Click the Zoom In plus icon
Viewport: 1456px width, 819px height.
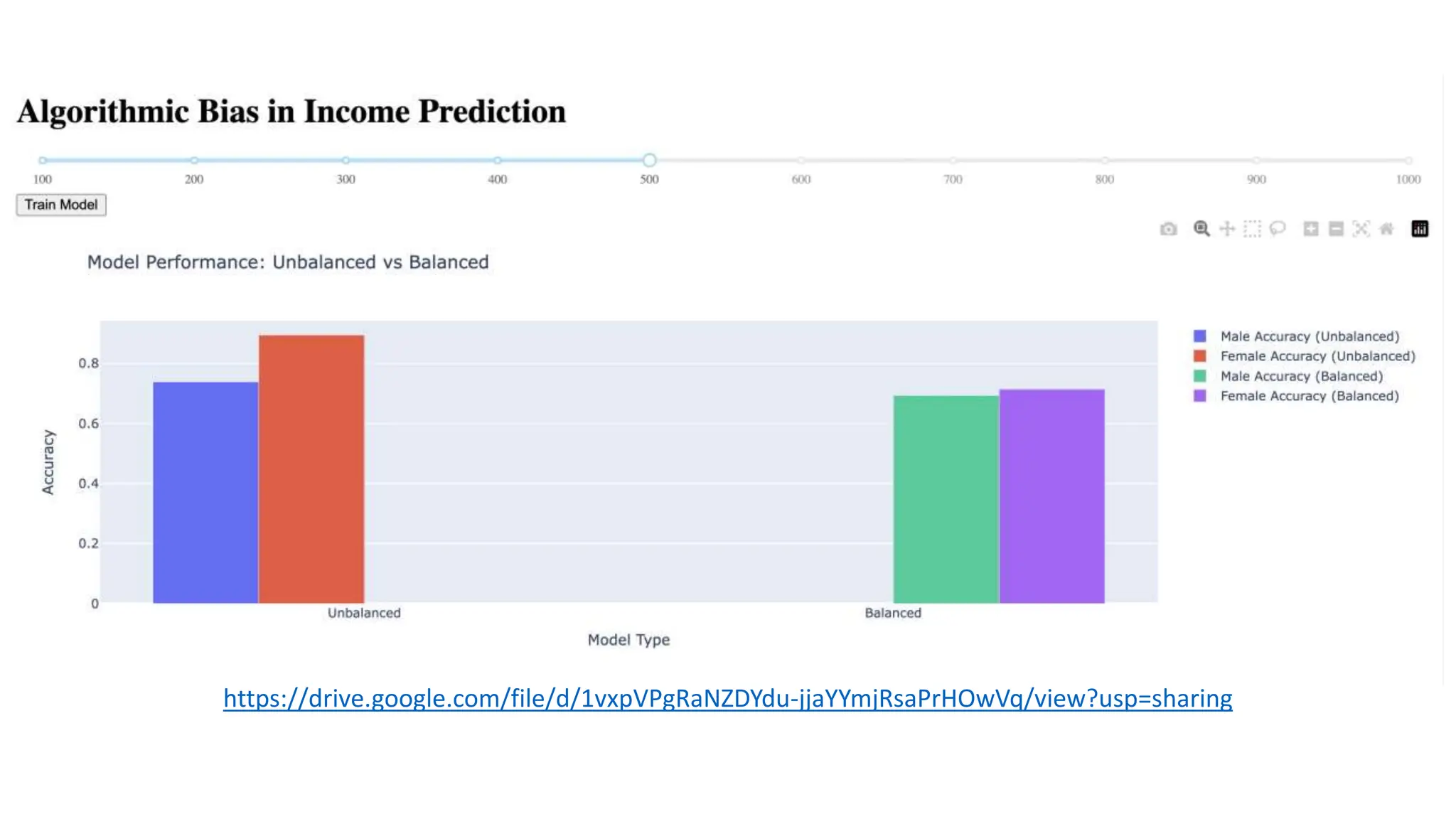click(x=1311, y=229)
